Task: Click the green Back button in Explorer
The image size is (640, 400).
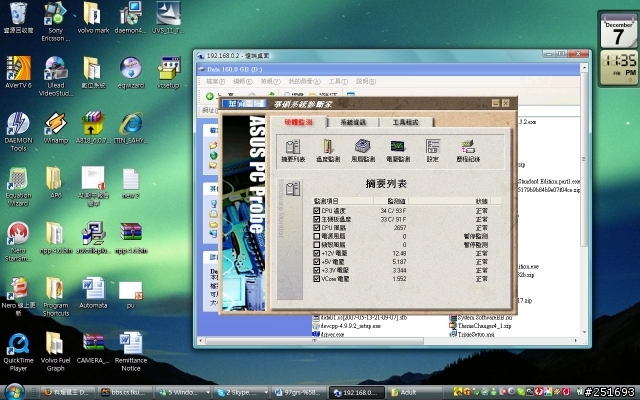Action: 210,96
